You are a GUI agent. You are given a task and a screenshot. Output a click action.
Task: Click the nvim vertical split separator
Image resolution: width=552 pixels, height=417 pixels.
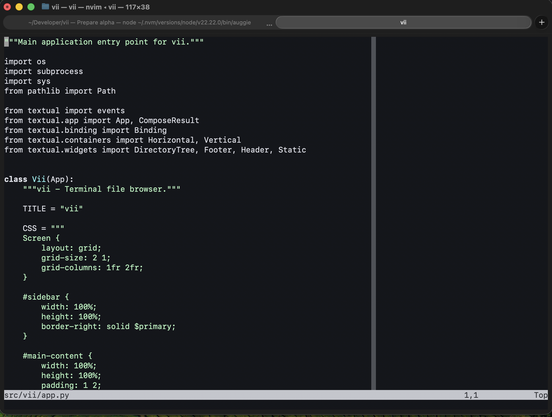pyautogui.click(x=374, y=213)
